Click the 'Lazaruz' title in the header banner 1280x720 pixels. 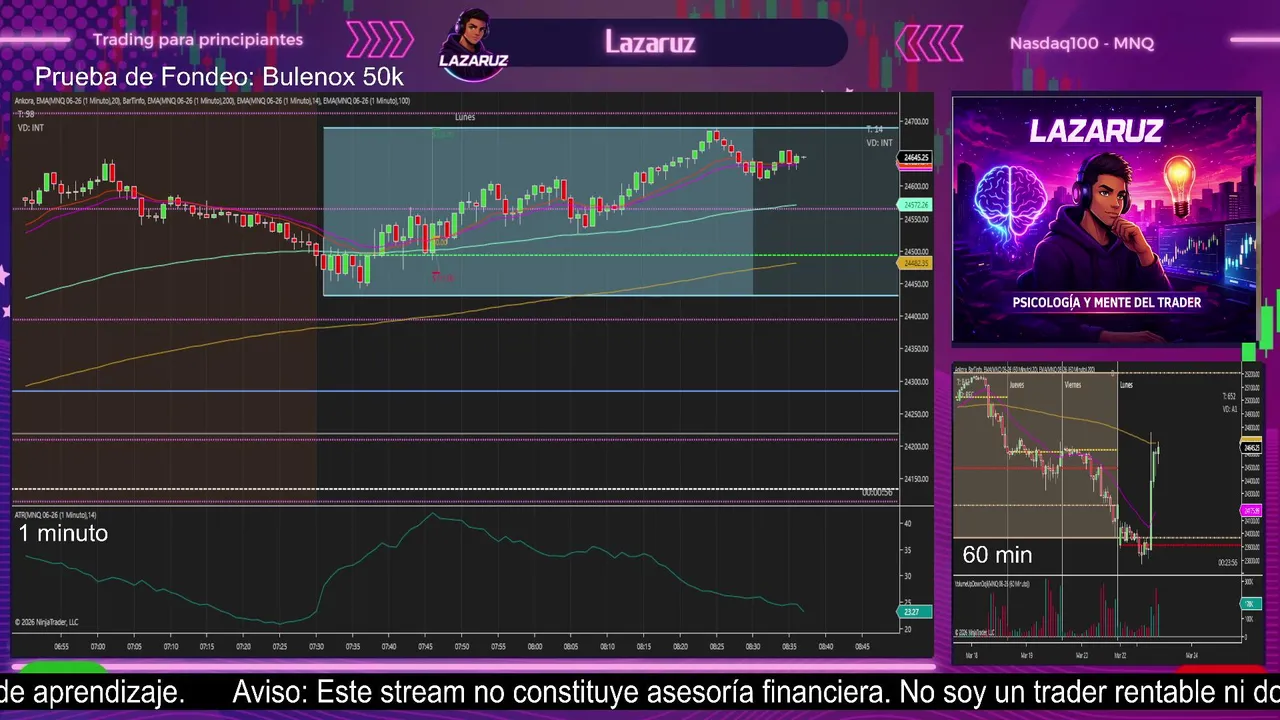point(650,42)
